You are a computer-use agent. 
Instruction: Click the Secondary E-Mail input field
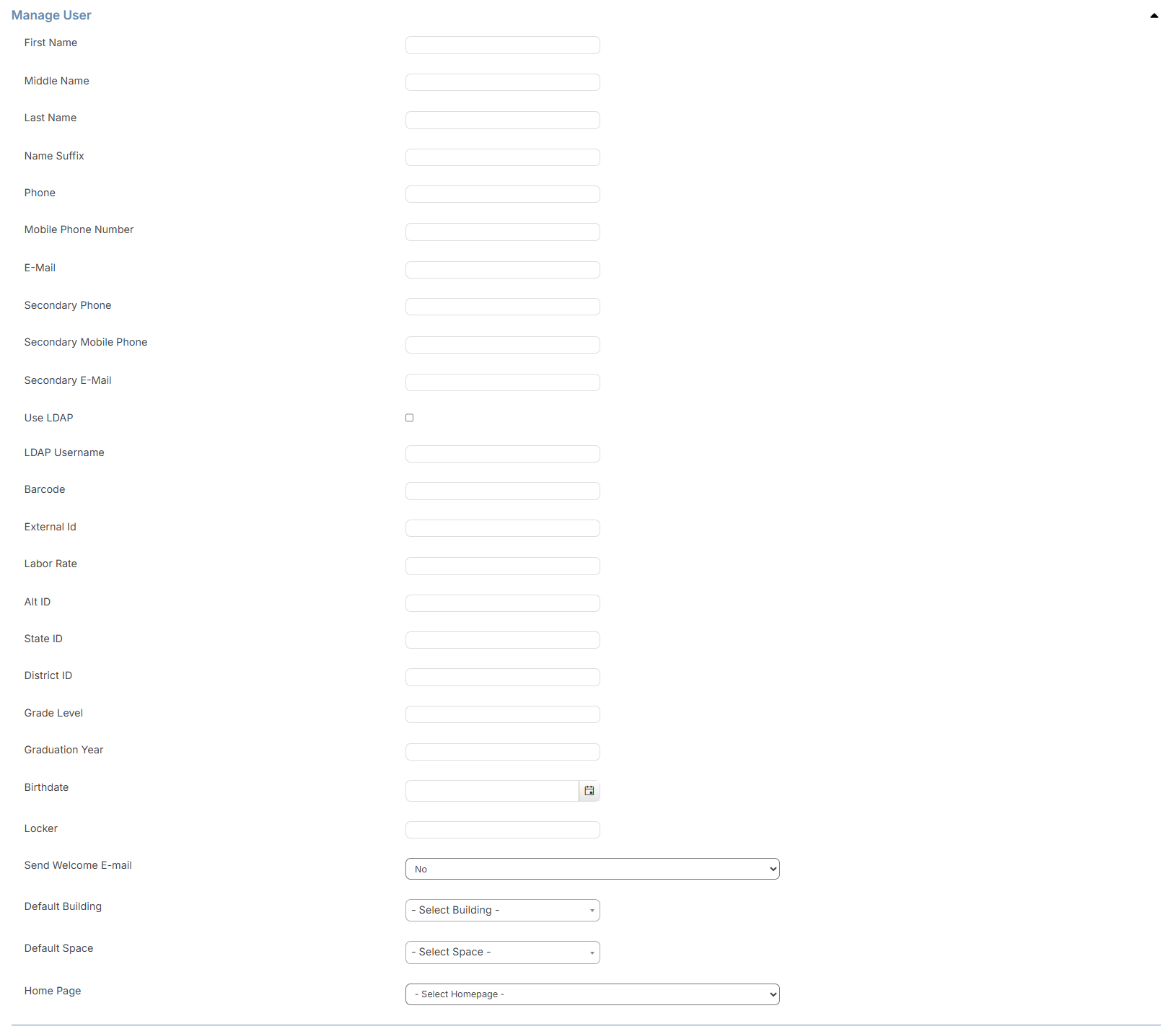pyautogui.click(x=501, y=382)
